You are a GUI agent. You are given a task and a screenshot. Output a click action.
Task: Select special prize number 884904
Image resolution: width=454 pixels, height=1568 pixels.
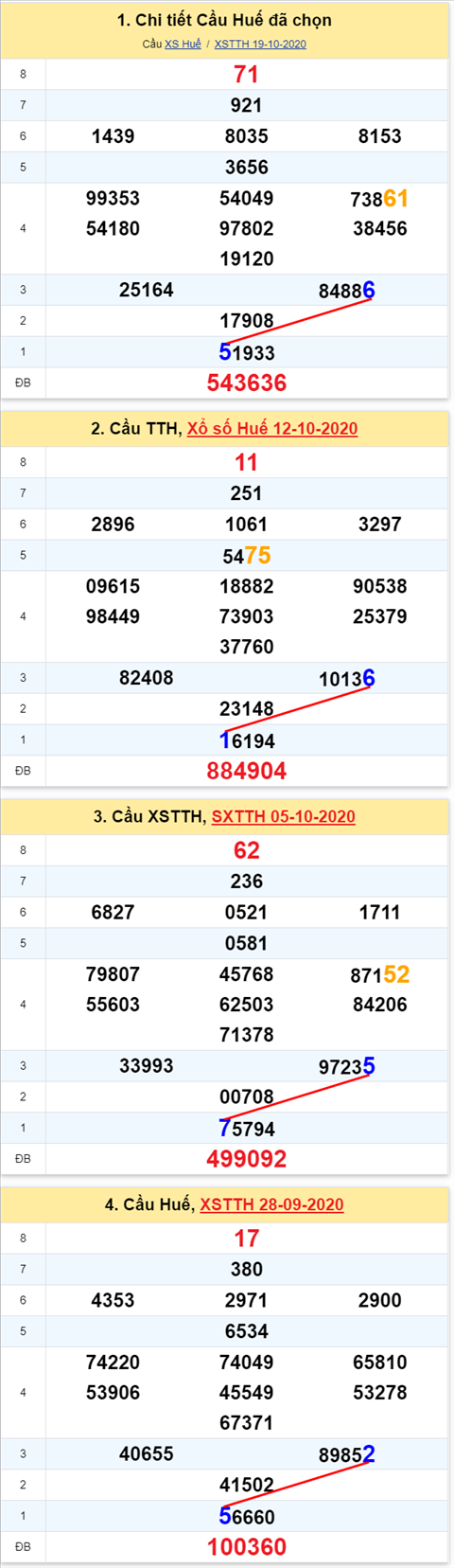[247, 771]
